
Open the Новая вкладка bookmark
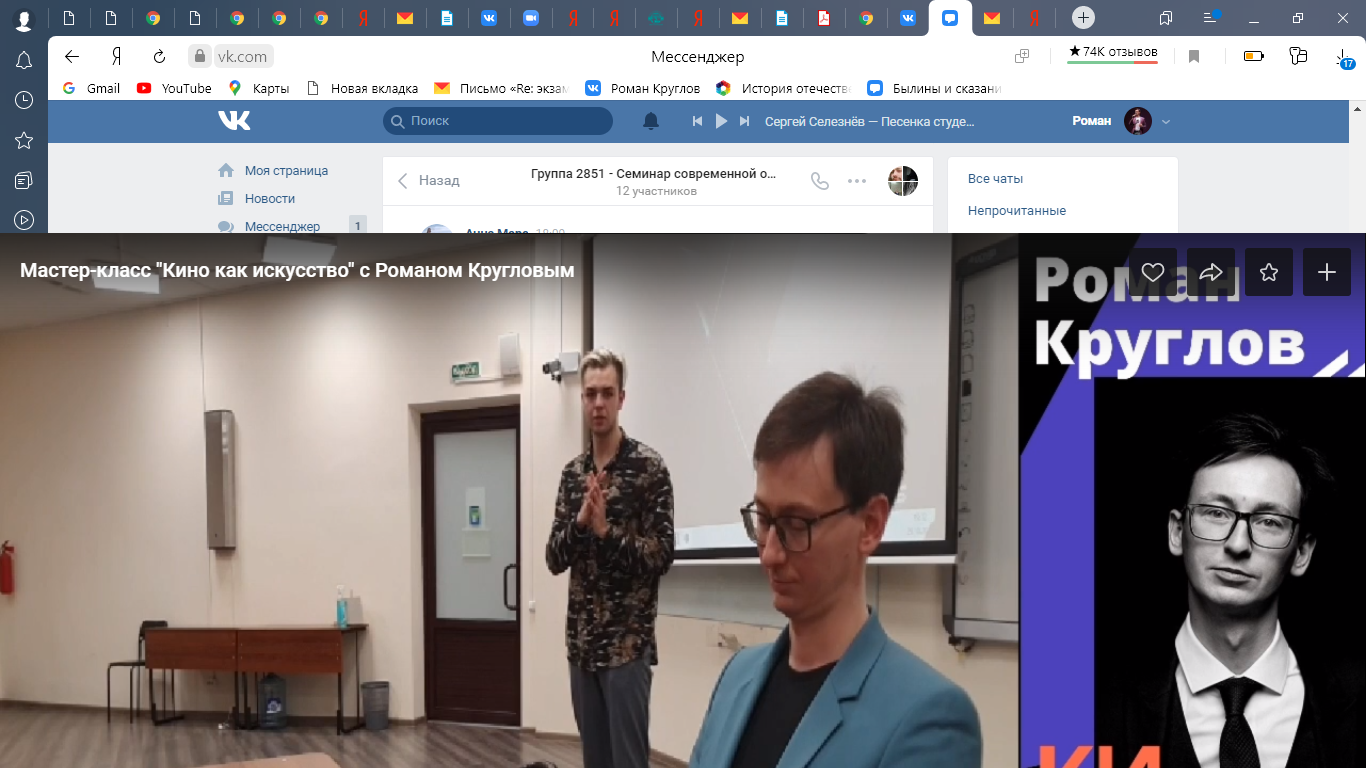tap(362, 88)
